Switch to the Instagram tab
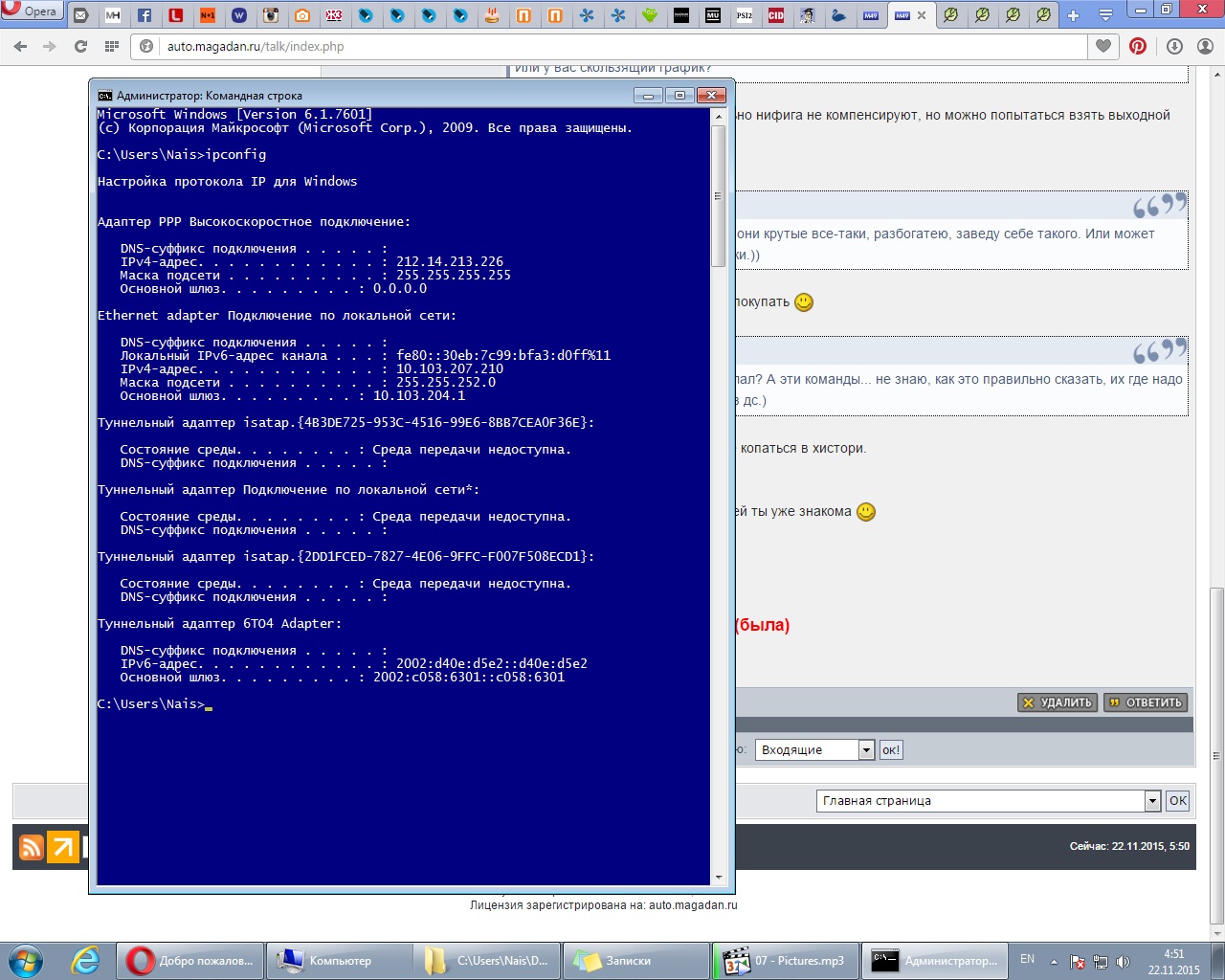 pyautogui.click(x=271, y=15)
